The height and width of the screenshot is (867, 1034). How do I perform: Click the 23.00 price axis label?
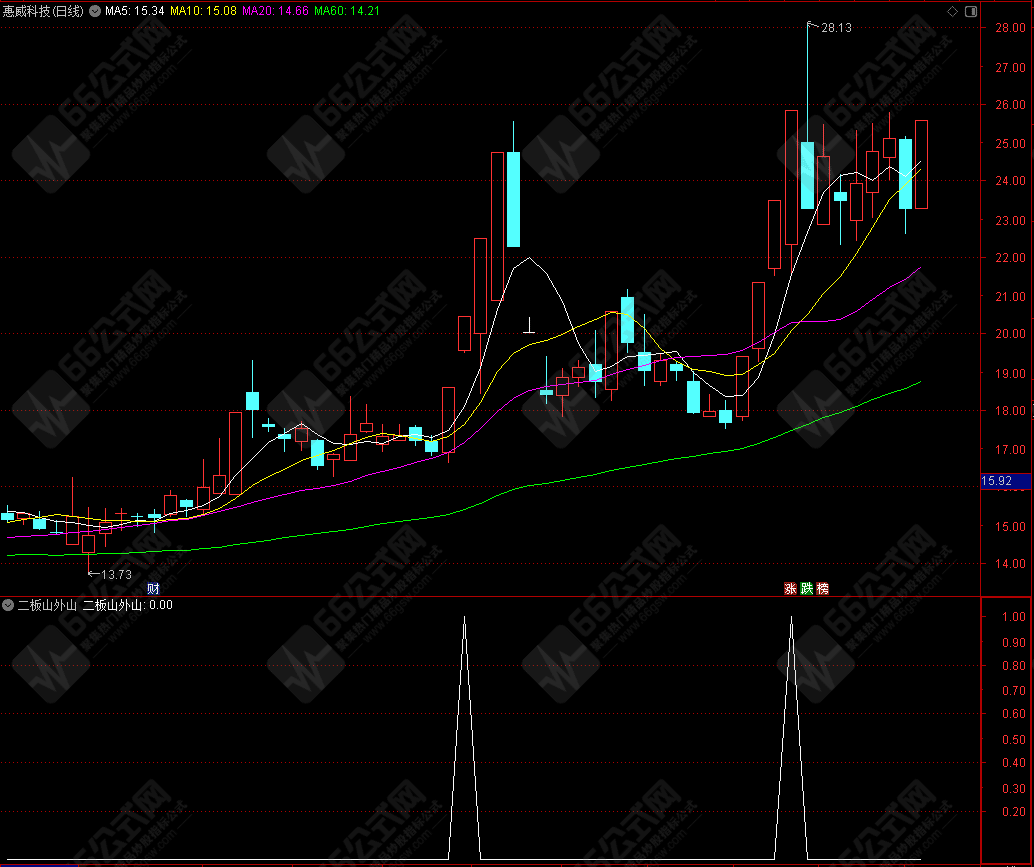pos(1010,220)
